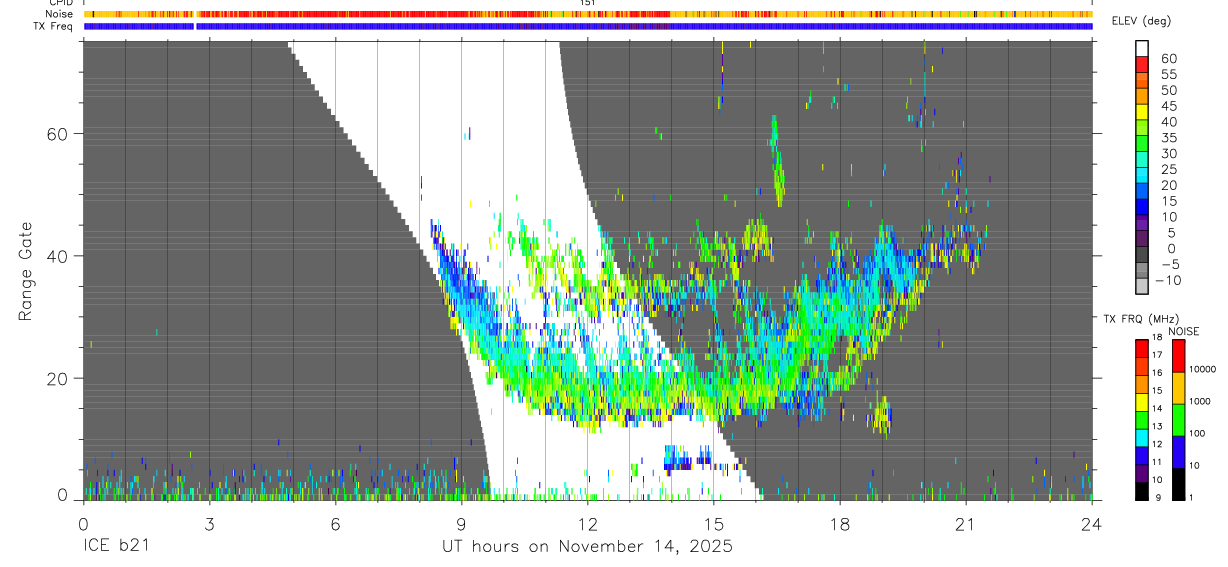
Task: Click ELEV colorbar label '−10'
Action: (x=1168, y=280)
